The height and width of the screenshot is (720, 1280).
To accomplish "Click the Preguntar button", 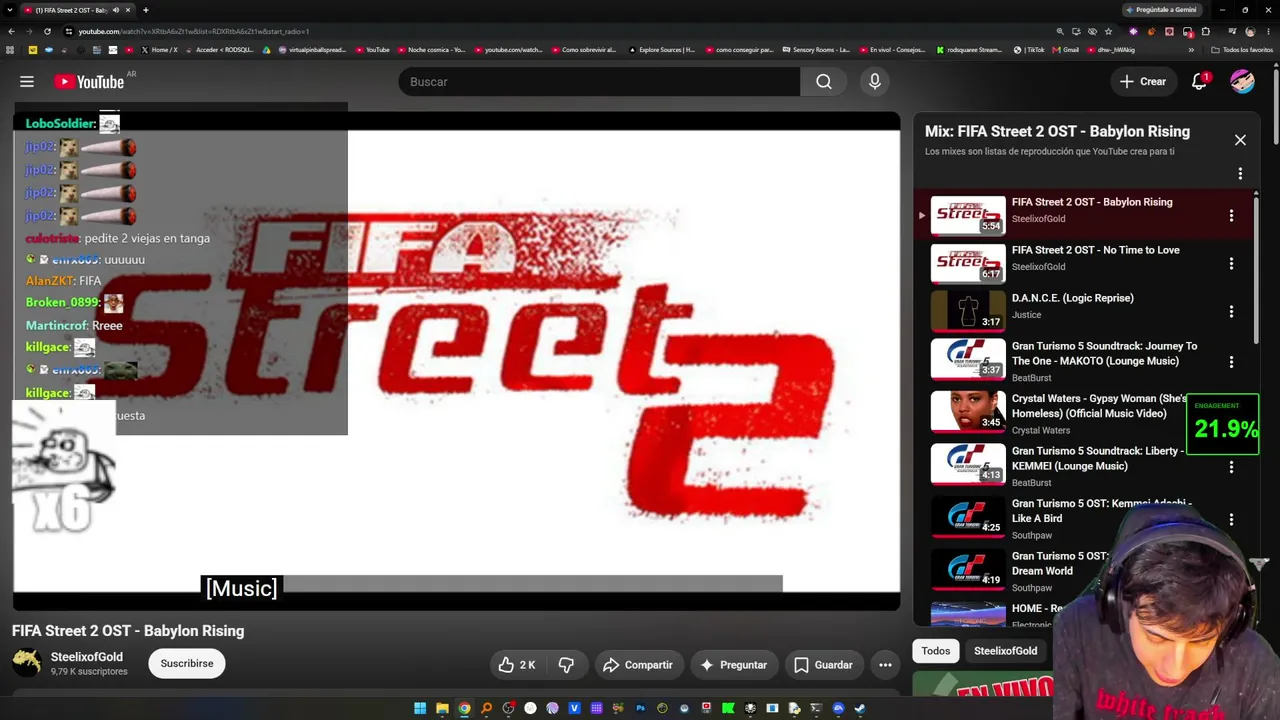I will [x=733, y=665].
